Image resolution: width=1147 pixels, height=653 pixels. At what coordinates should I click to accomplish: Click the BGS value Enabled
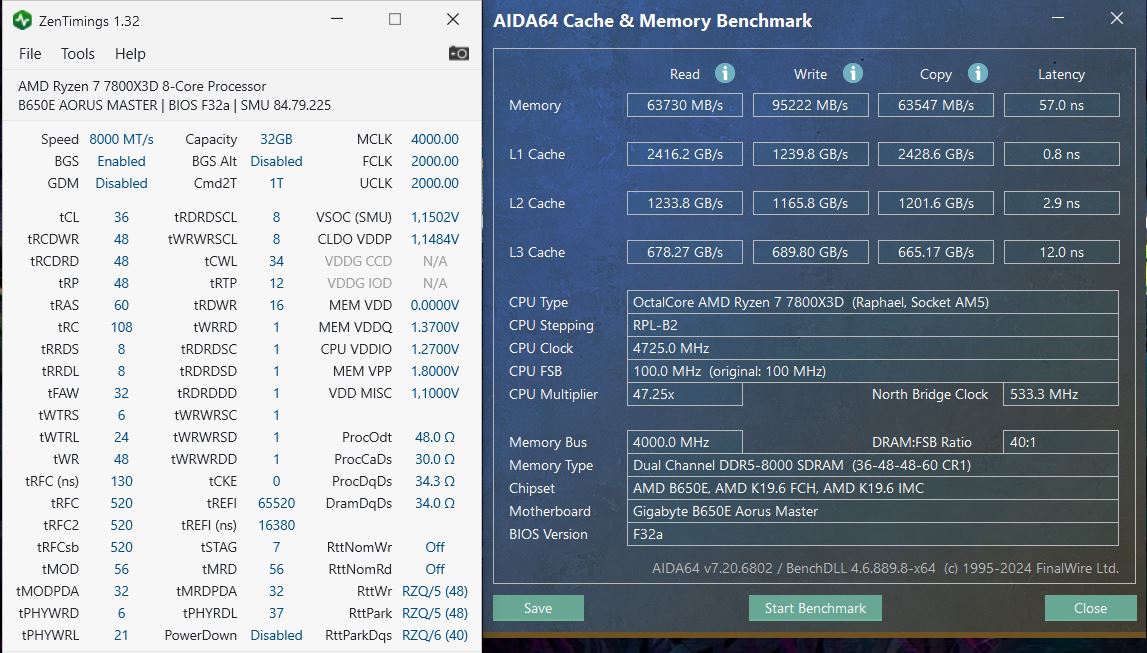121,161
